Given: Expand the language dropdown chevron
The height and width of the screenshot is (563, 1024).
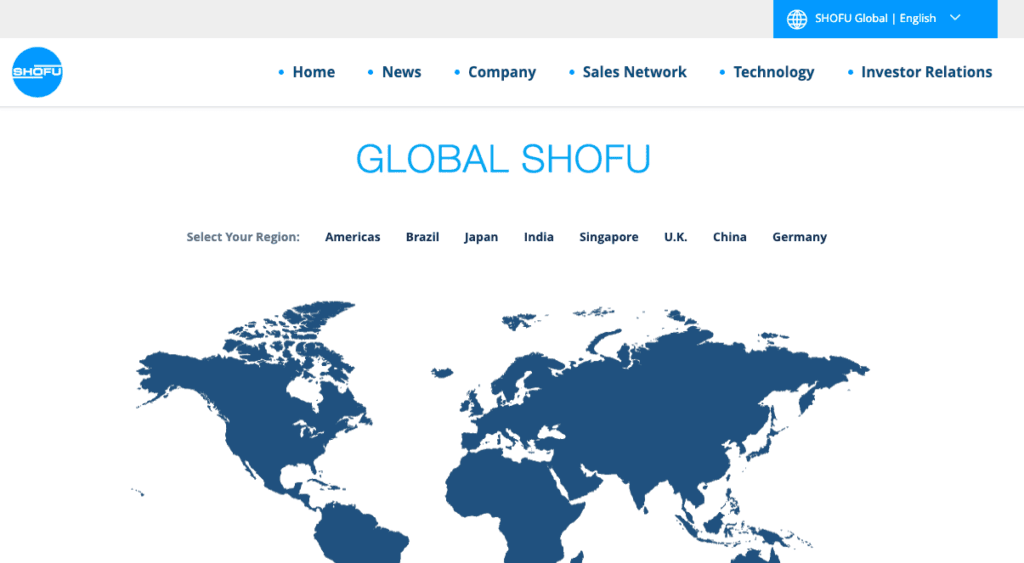Looking at the screenshot, I should click(955, 18).
